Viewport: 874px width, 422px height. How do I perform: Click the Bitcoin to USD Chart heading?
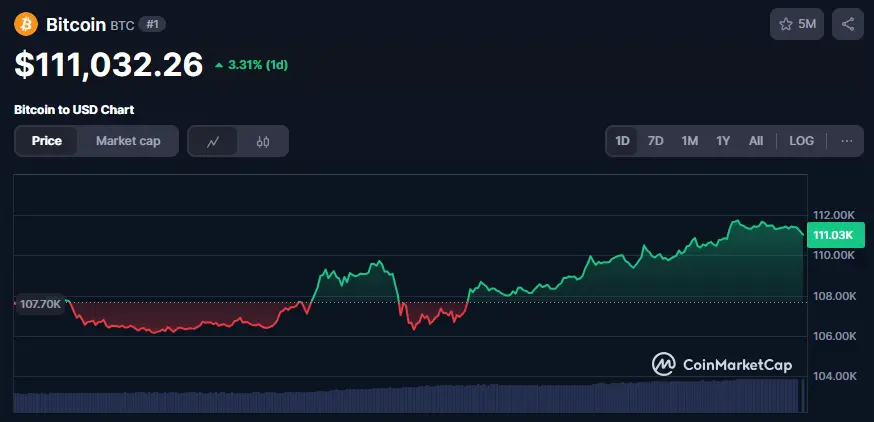(74, 110)
